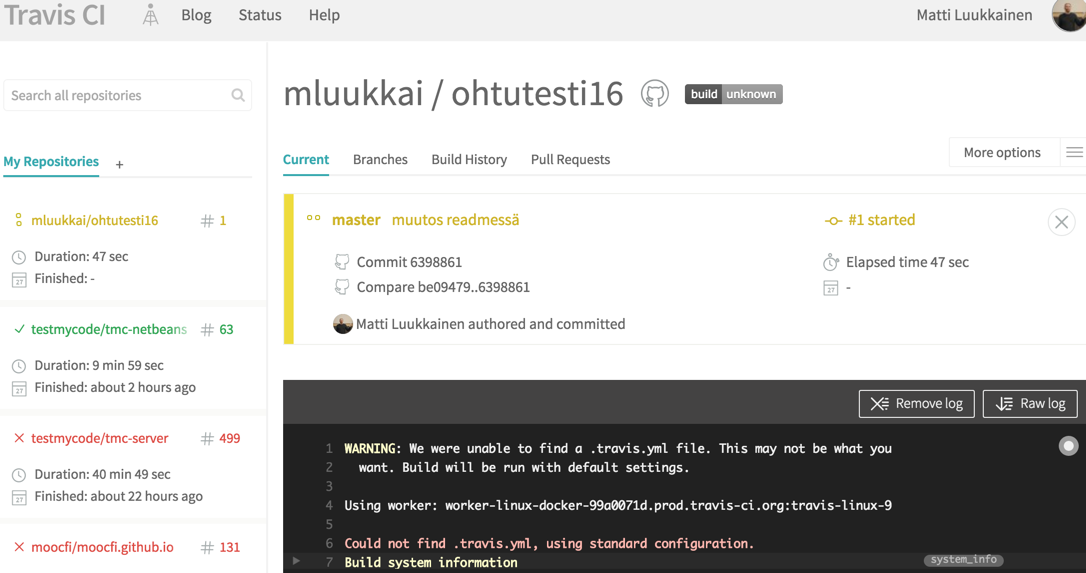Click the user avatar in header
1086x573 pixels.
click(x=1068, y=15)
